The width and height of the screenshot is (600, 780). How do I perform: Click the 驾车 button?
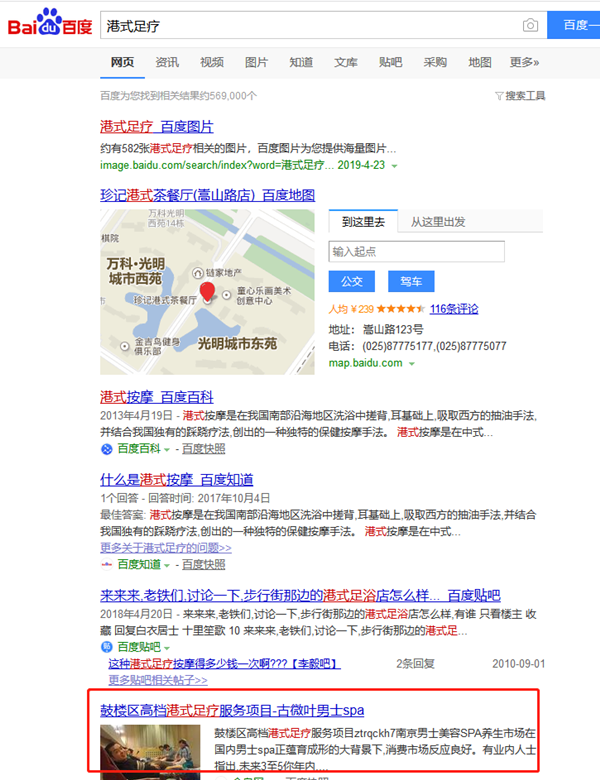coord(411,281)
